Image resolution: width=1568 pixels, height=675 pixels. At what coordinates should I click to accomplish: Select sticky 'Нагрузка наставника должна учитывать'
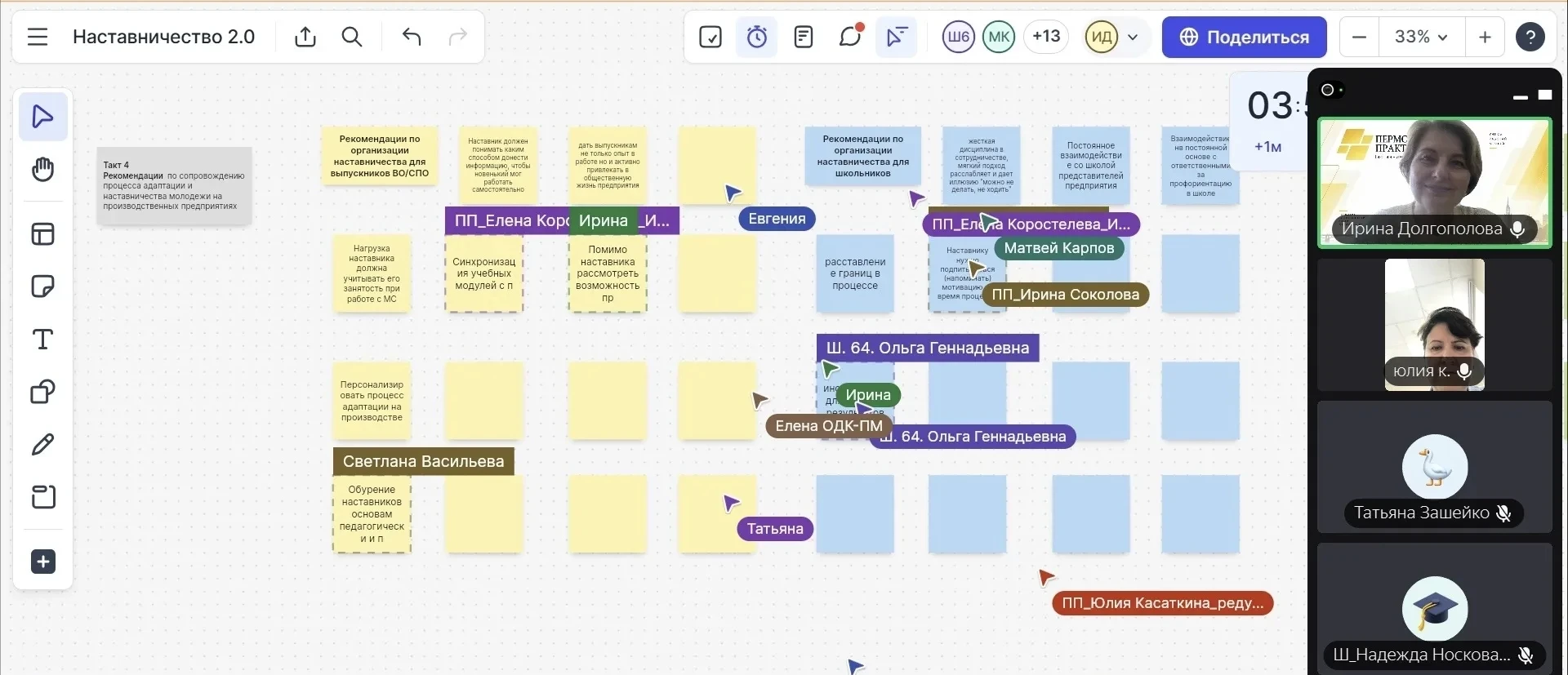pyautogui.click(x=372, y=273)
